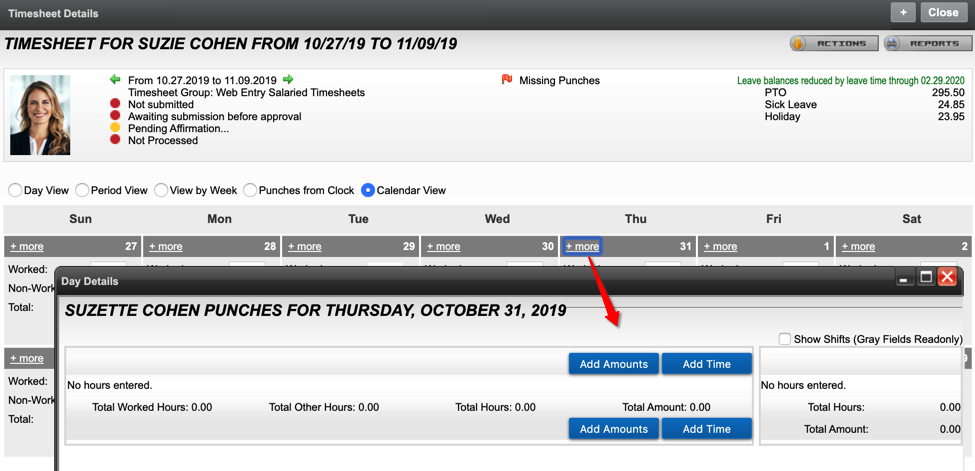Viewport: 975px width, 471px height.
Task: Click Suzie Cohen's profile photo
Action: pyautogui.click(x=40, y=115)
